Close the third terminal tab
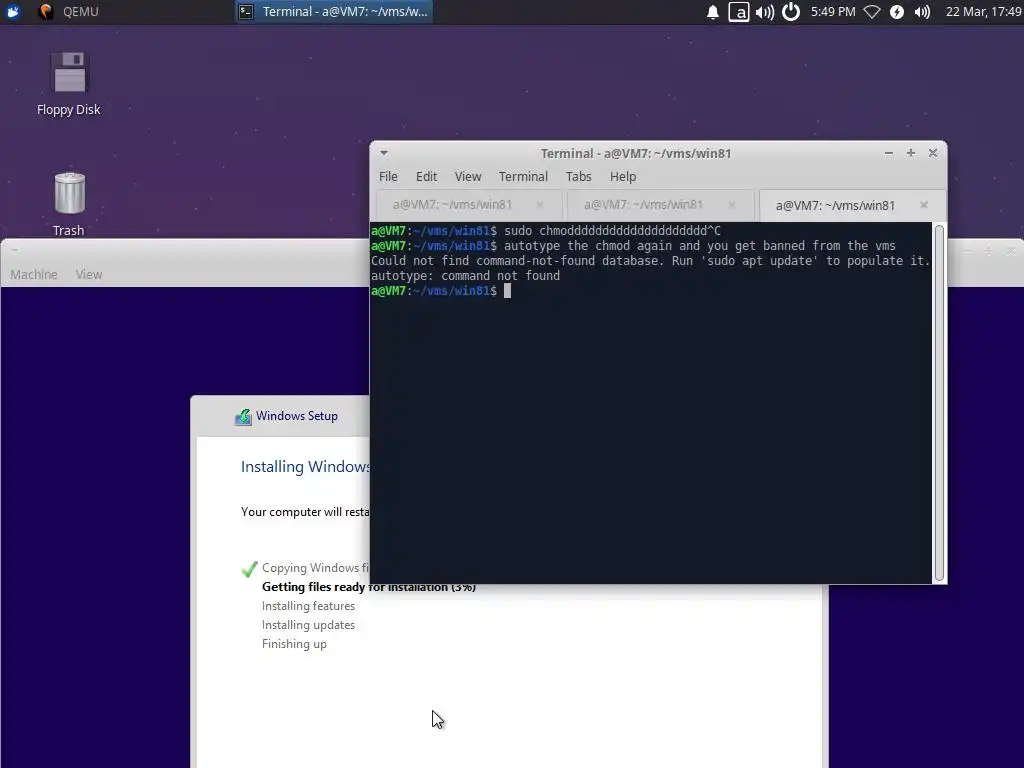Viewport: 1024px width, 768px height. [x=924, y=205]
